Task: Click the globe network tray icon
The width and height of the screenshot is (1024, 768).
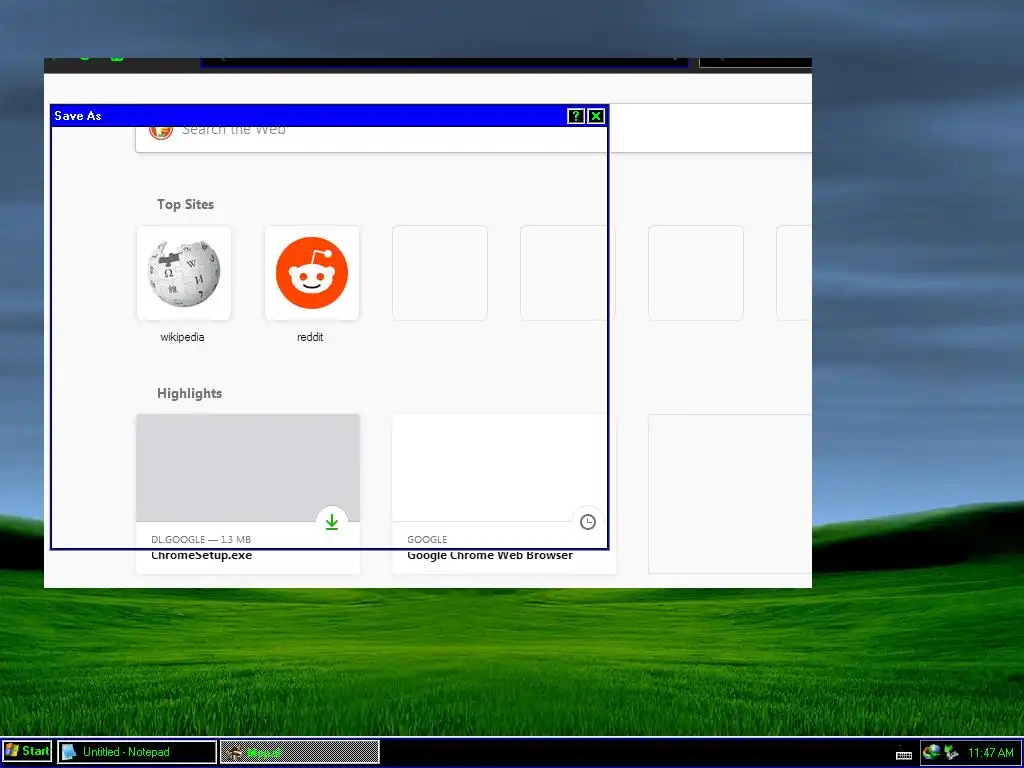Action: [931, 752]
